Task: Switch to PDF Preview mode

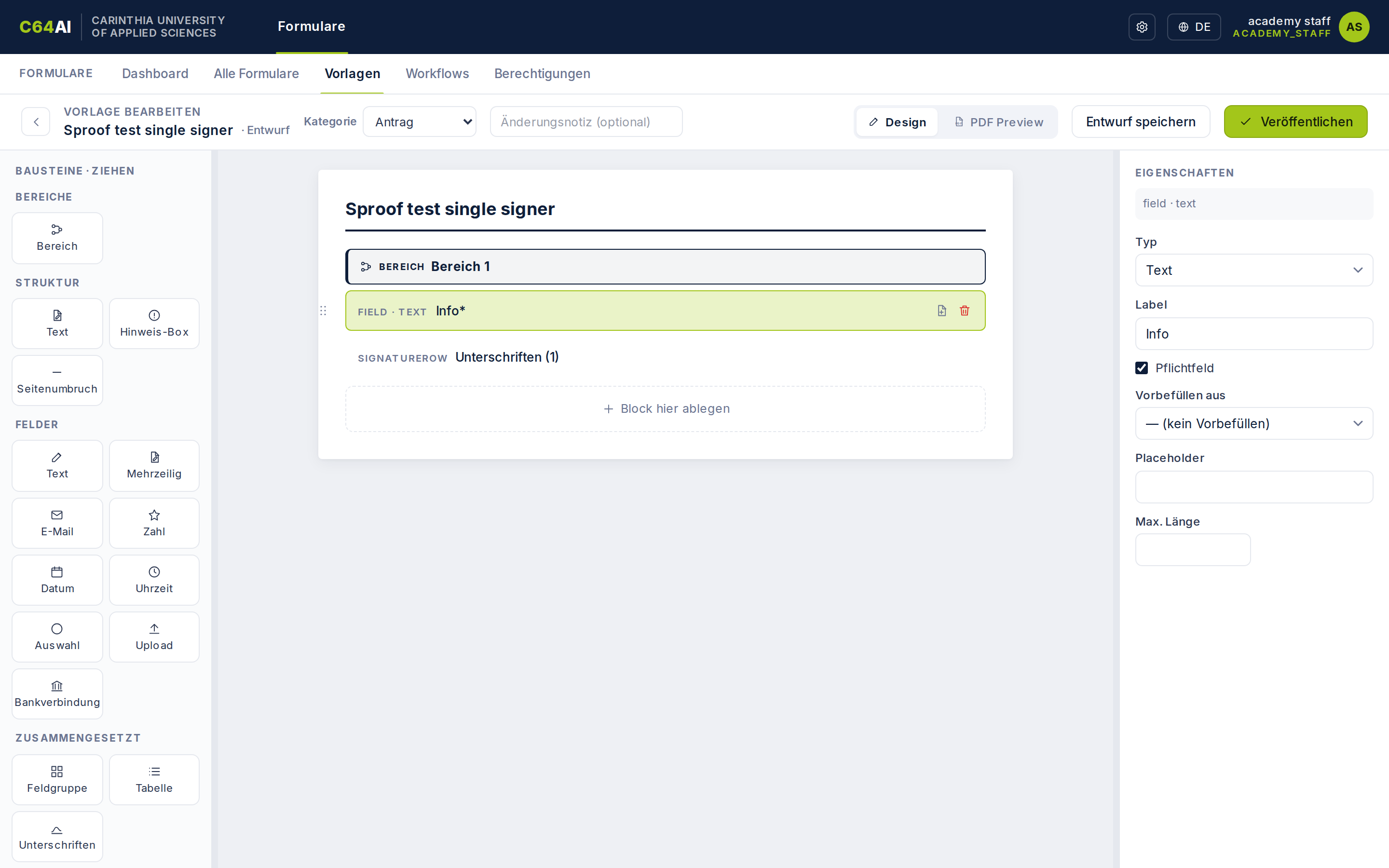Action: point(999,122)
